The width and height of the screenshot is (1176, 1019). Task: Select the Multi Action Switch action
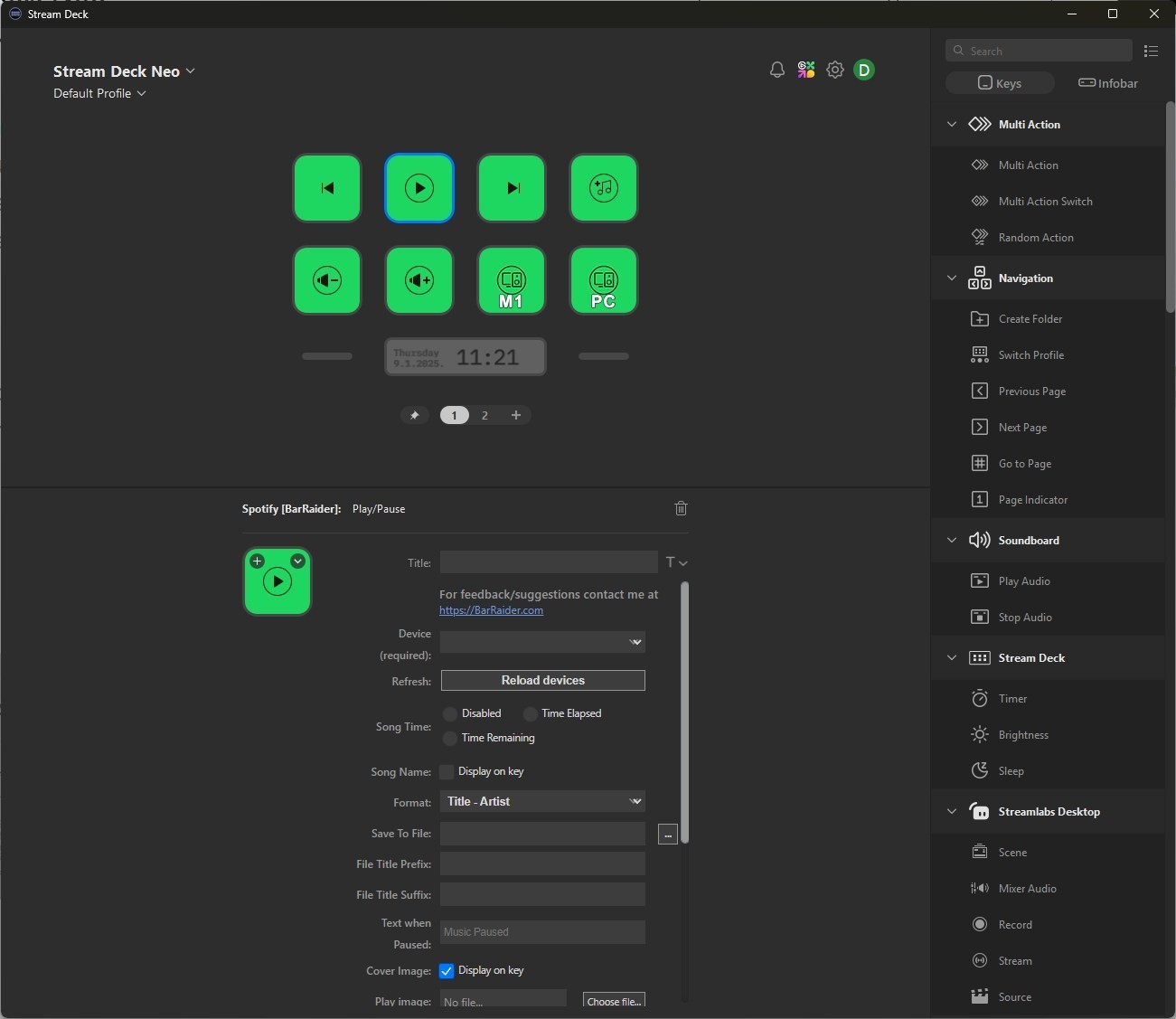1046,202
